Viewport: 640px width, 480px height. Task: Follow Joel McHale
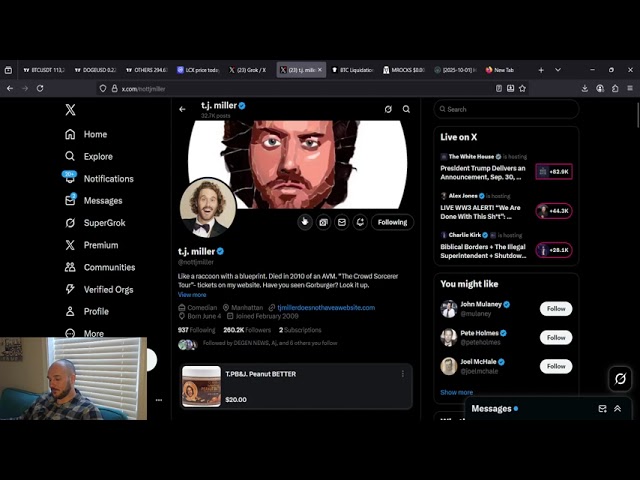(556, 367)
